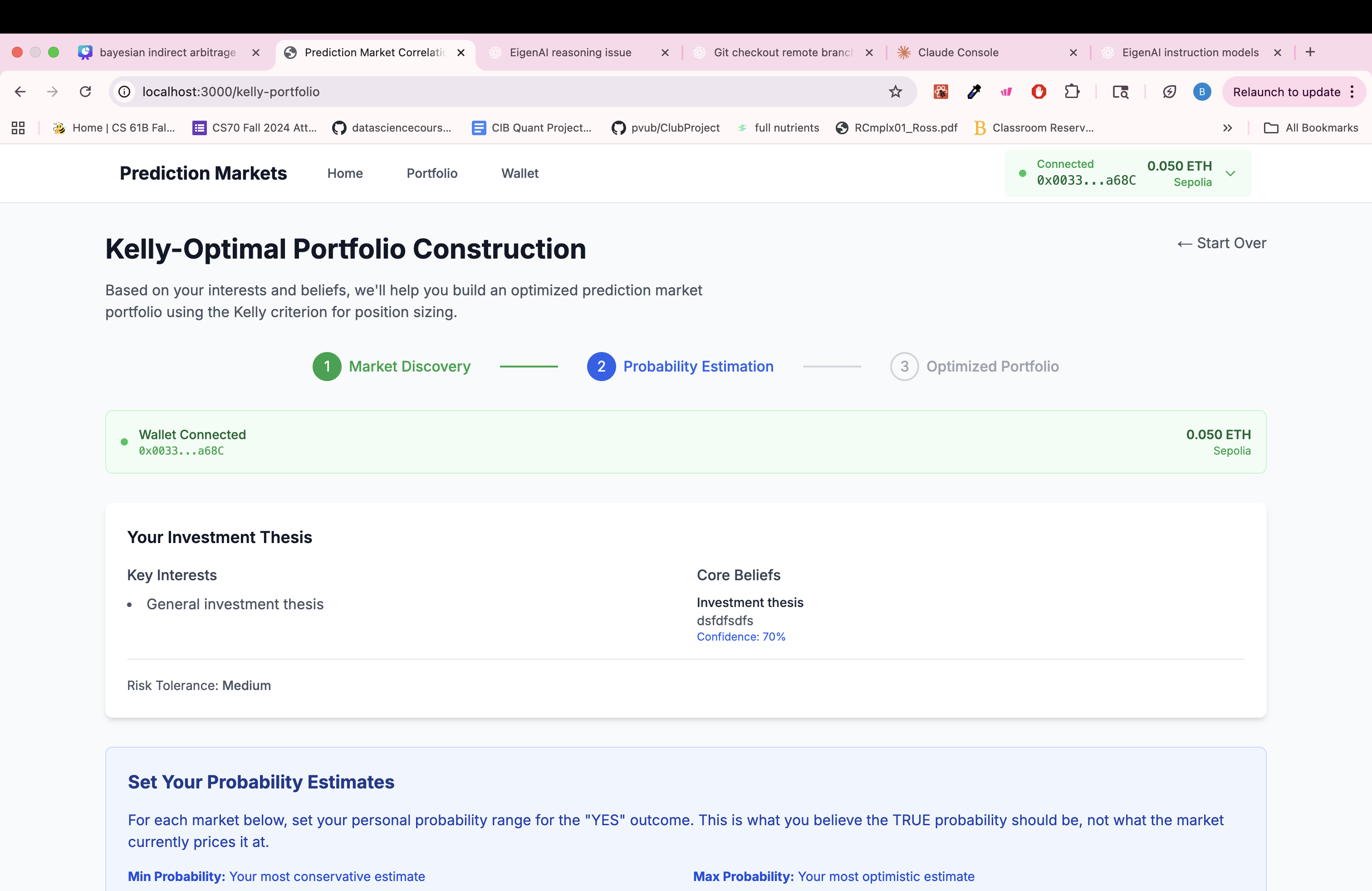Open the Extensions puzzle-piece icon
The height and width of the screenshot is (891, 1372).
[x=1072, y=92]
